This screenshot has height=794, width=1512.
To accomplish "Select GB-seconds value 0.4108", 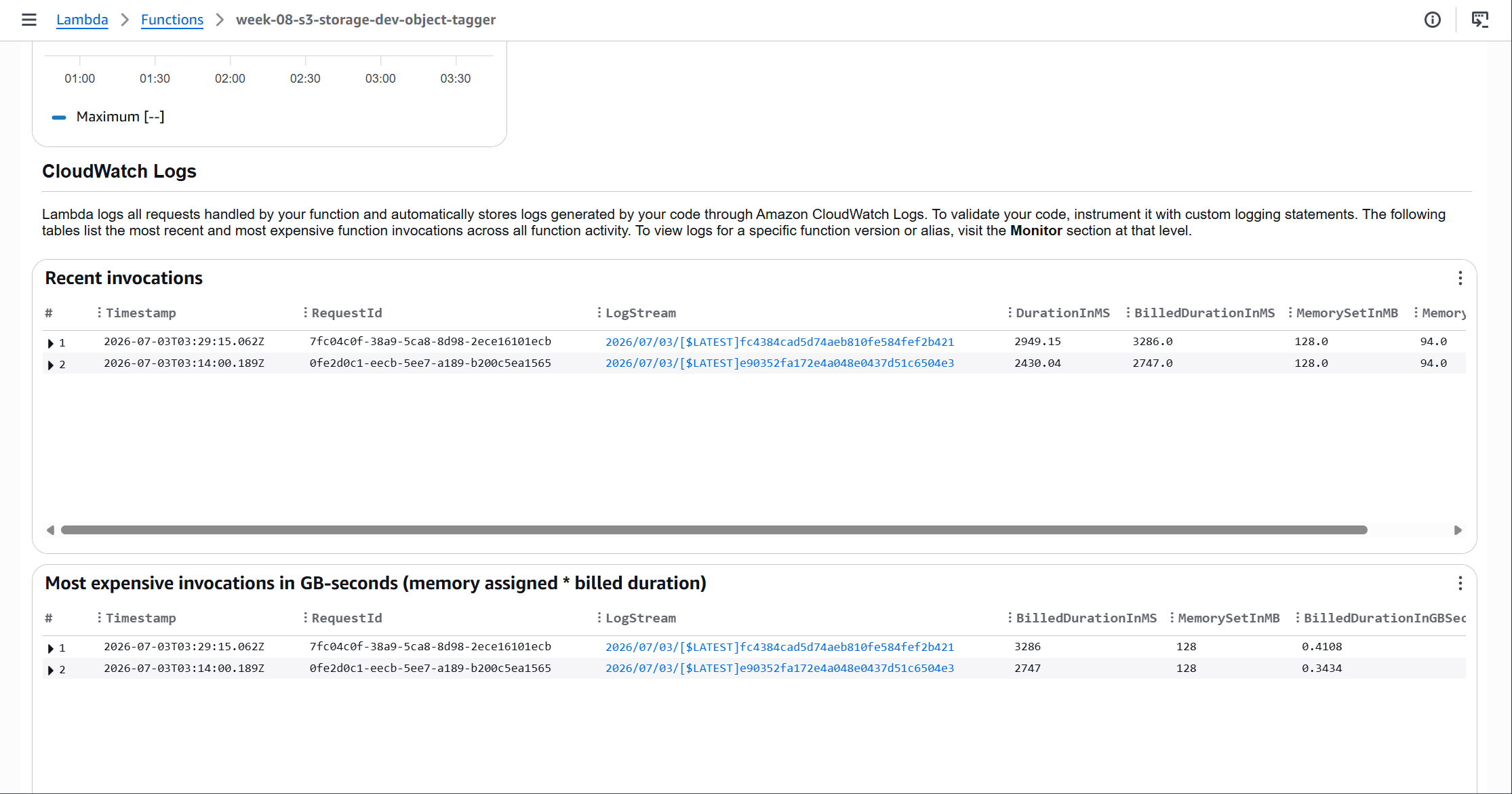I will point(1322,647).
